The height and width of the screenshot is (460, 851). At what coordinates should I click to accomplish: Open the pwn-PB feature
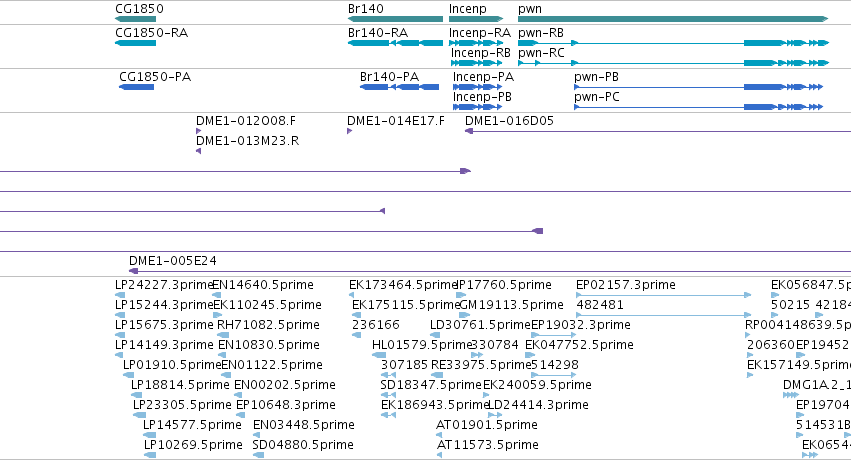[698, 87]
